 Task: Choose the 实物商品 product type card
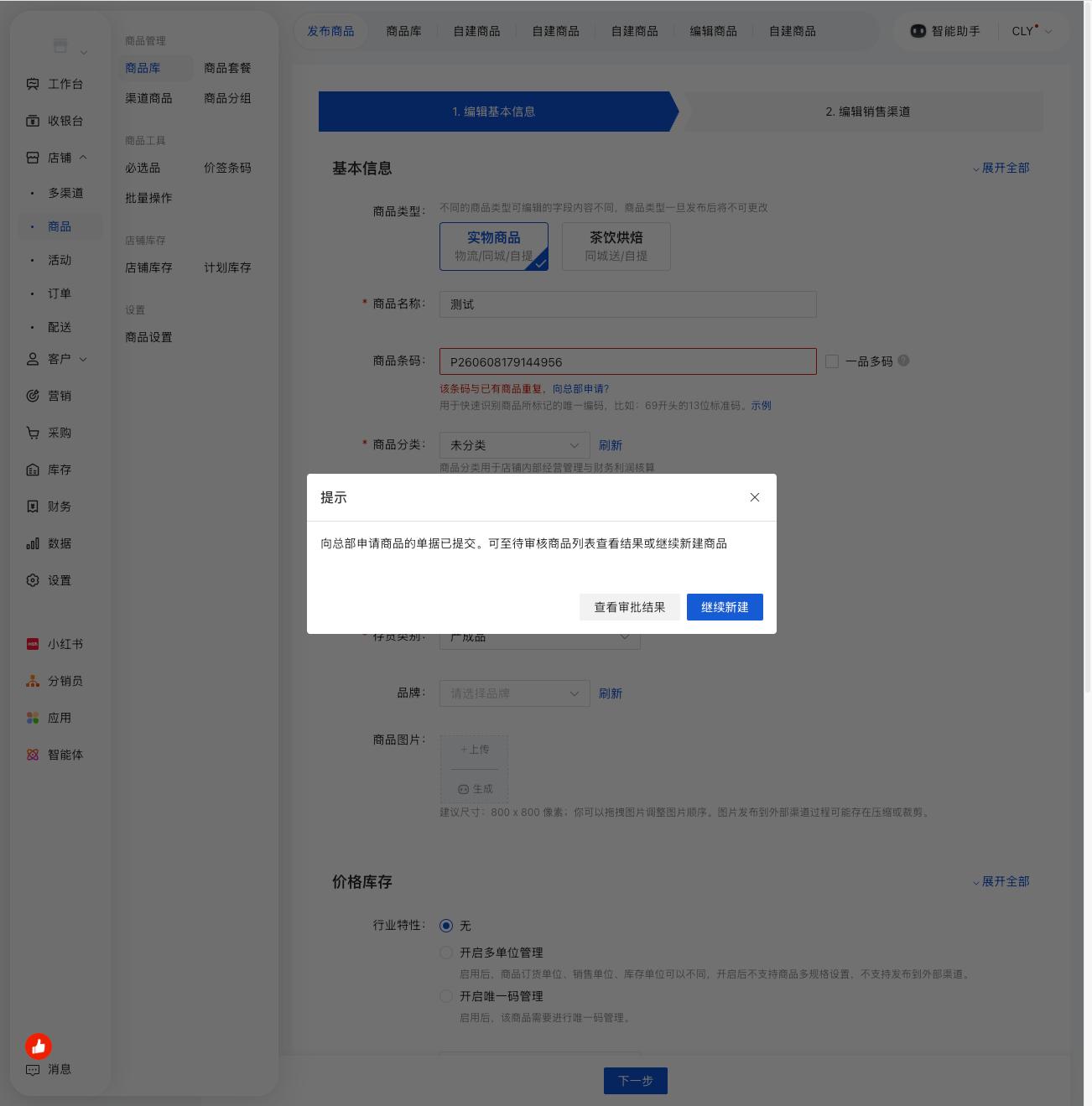(494, 247)
